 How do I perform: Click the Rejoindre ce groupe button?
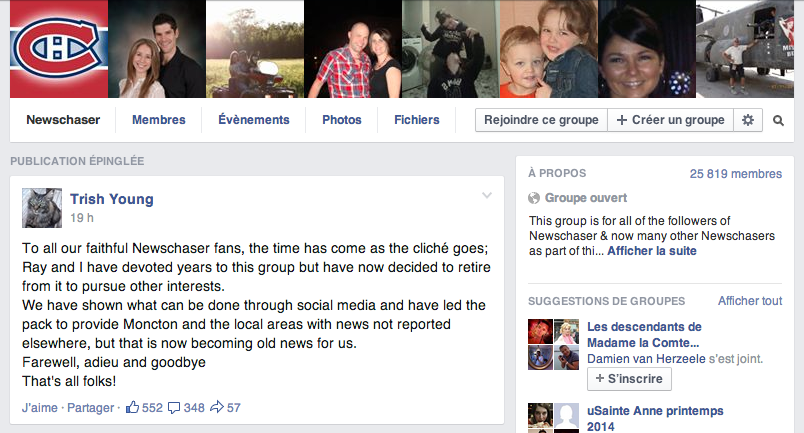point(541,120)
